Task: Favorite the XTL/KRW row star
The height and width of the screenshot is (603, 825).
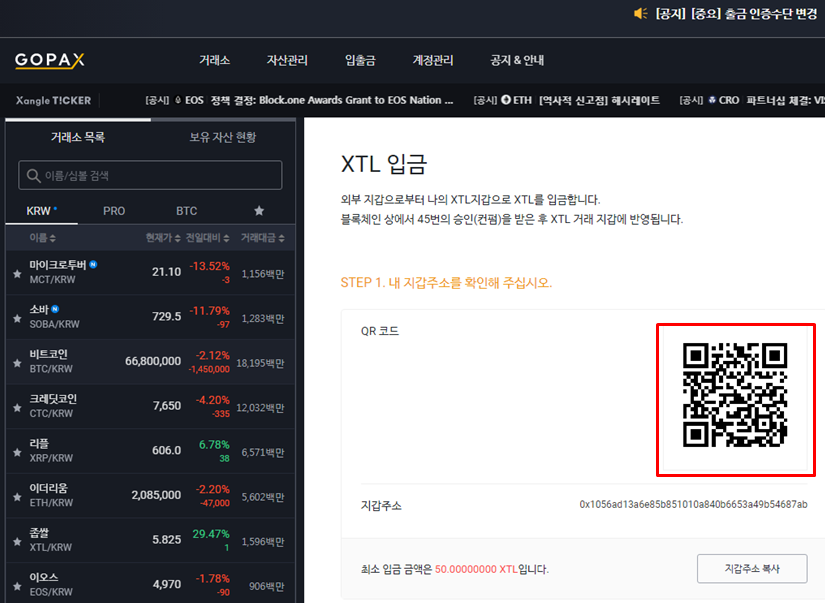Action: click(17, 541)
